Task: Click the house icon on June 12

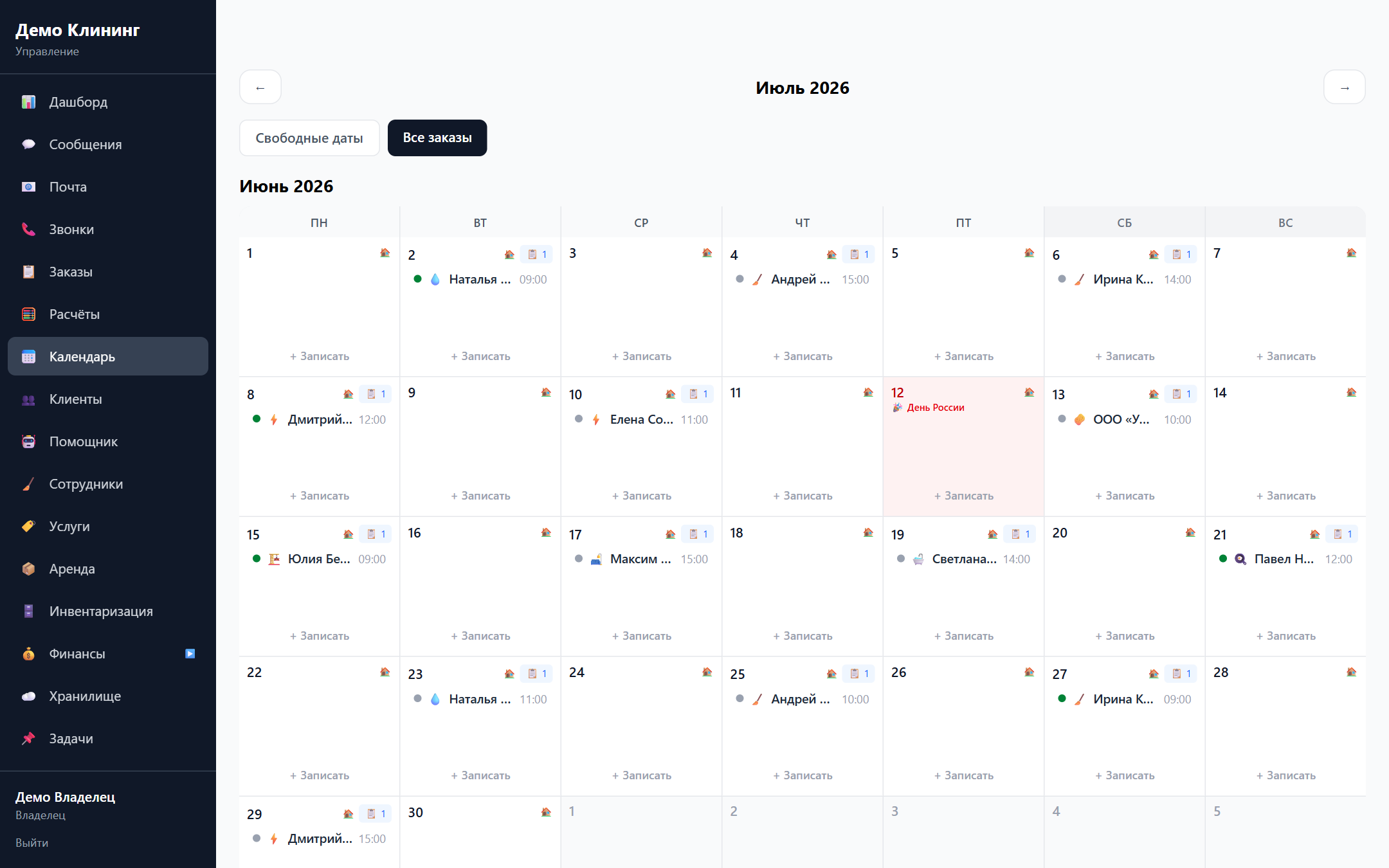Action: tap(1030, 392)
